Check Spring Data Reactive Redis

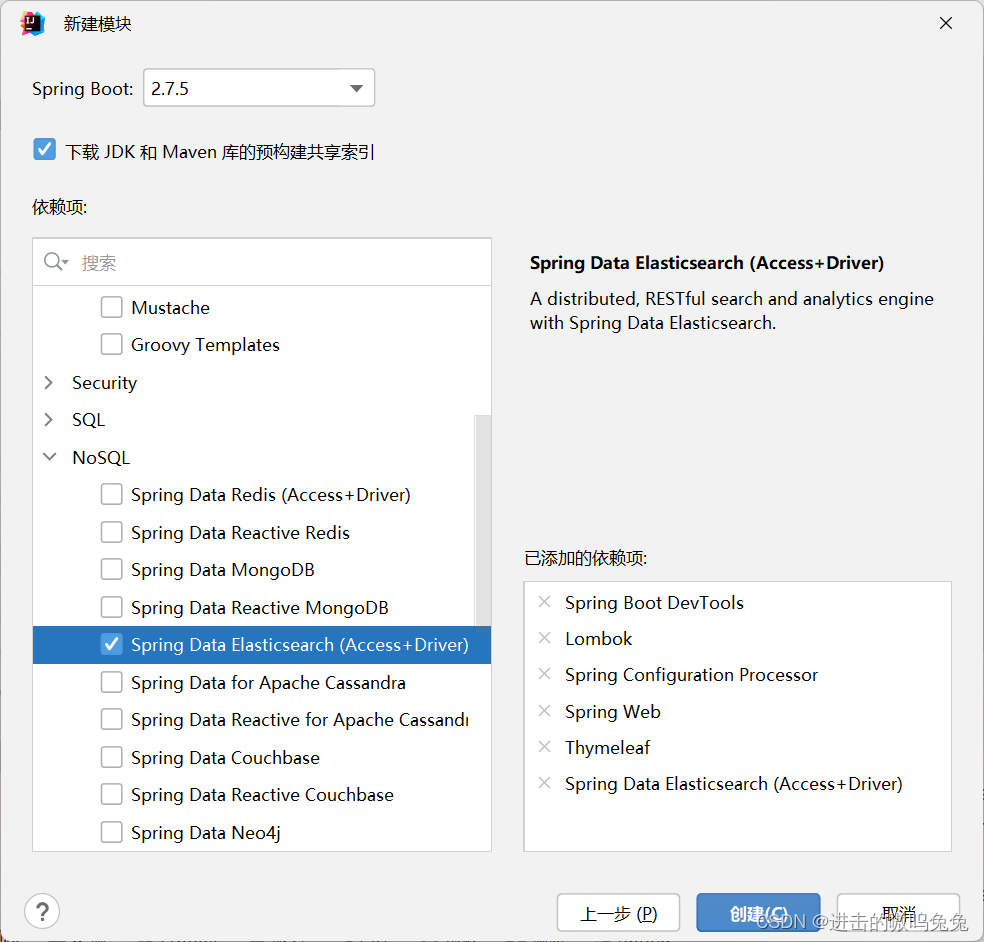point(112,532)
